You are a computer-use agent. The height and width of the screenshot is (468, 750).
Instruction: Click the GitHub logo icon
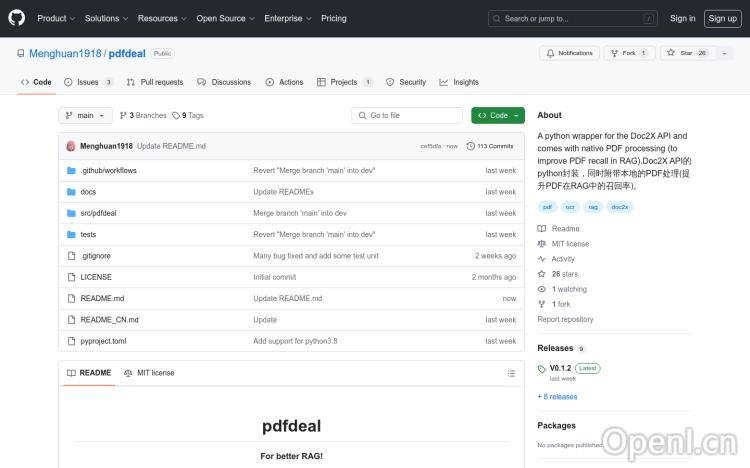click(x=17, y=18)
